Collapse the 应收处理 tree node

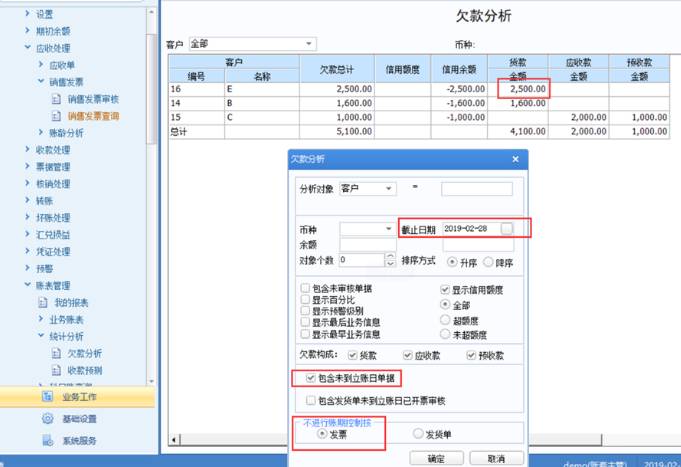click(27, 47)
